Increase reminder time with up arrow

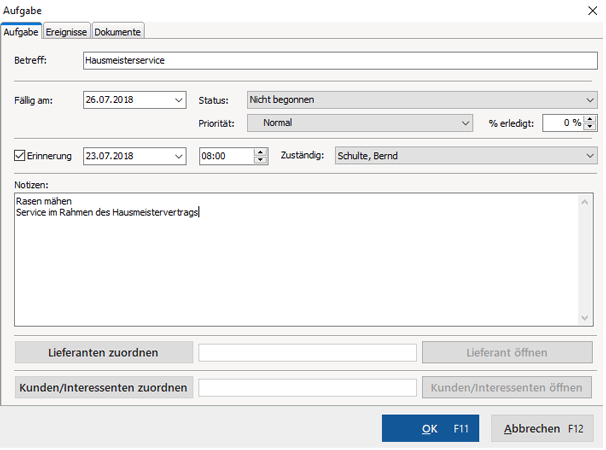(x=260, y=152)
